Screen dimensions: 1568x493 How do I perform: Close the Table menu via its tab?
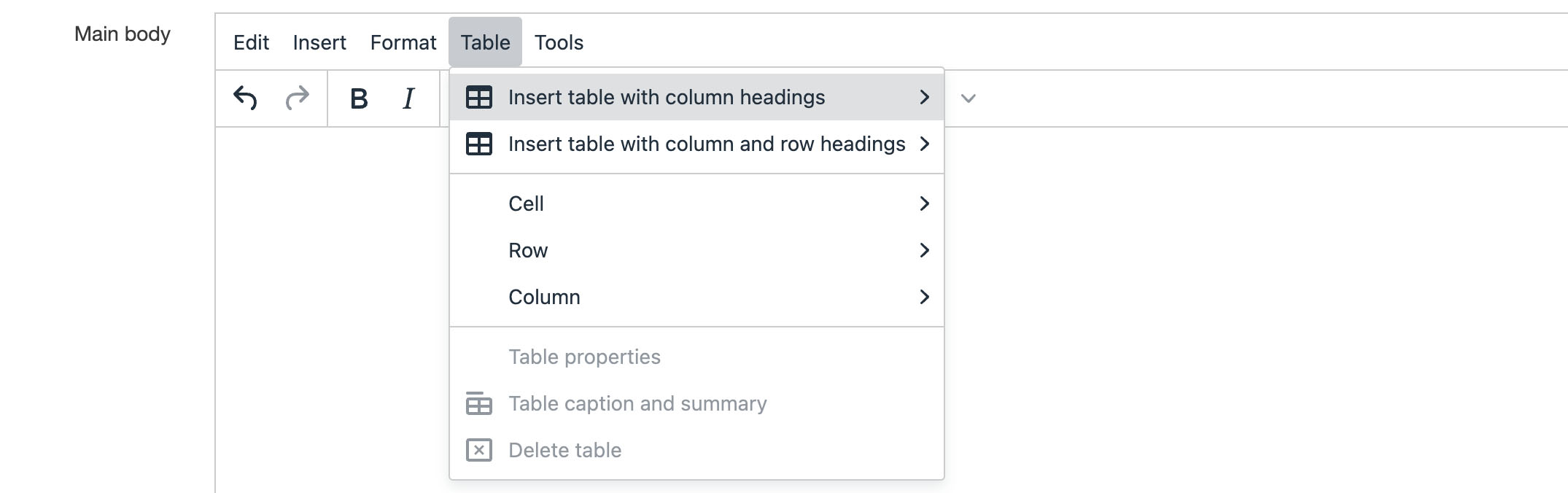(485, 42)
